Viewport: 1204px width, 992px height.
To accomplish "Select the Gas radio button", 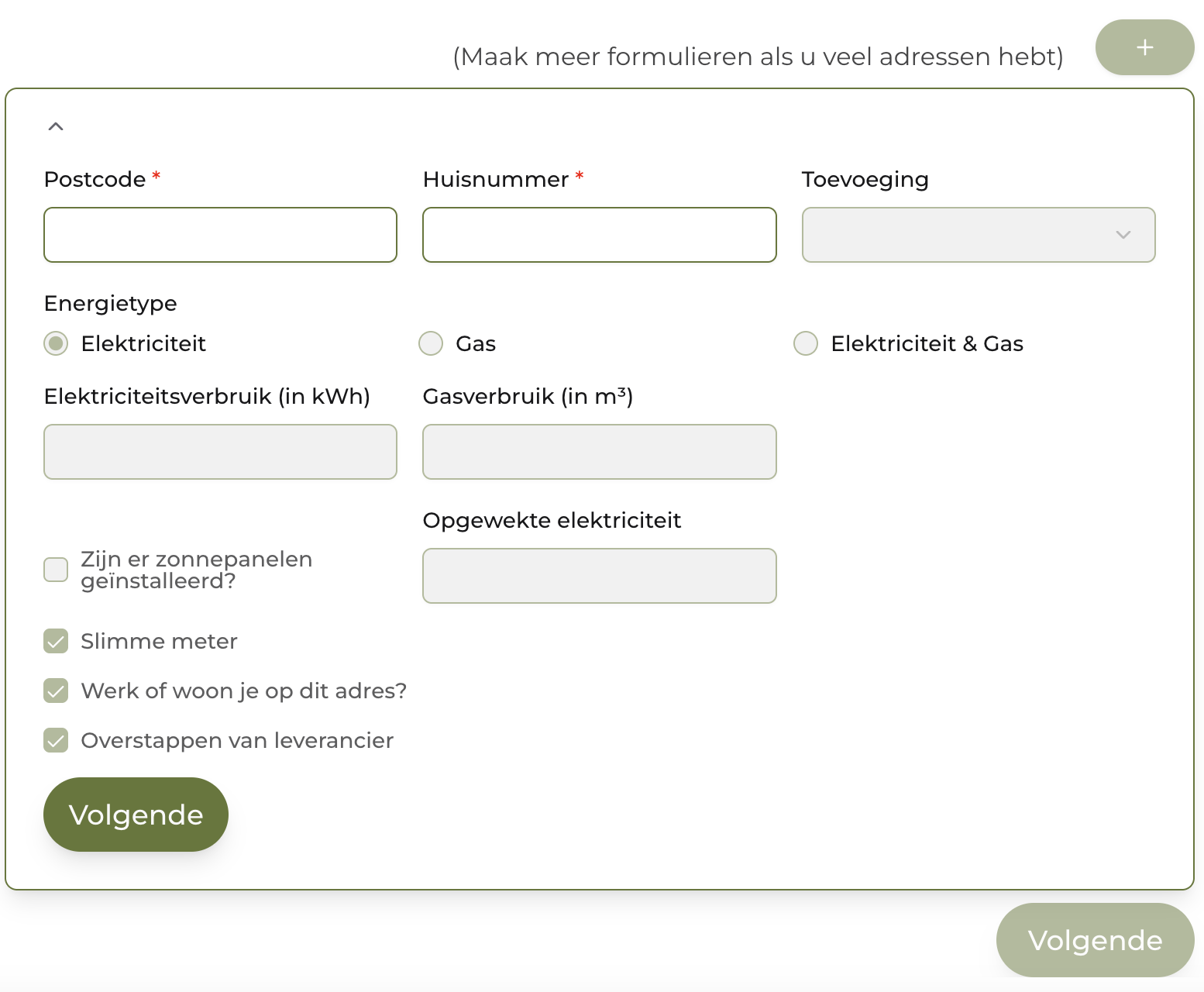I will coord(431,343).
